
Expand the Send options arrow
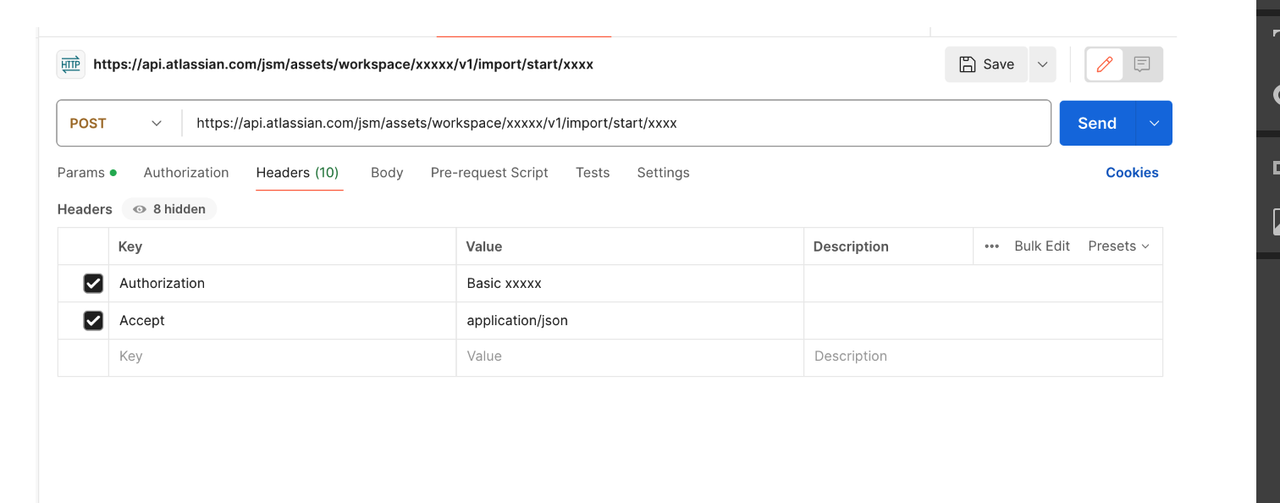pyautogui.click(x=1154, y=123)
